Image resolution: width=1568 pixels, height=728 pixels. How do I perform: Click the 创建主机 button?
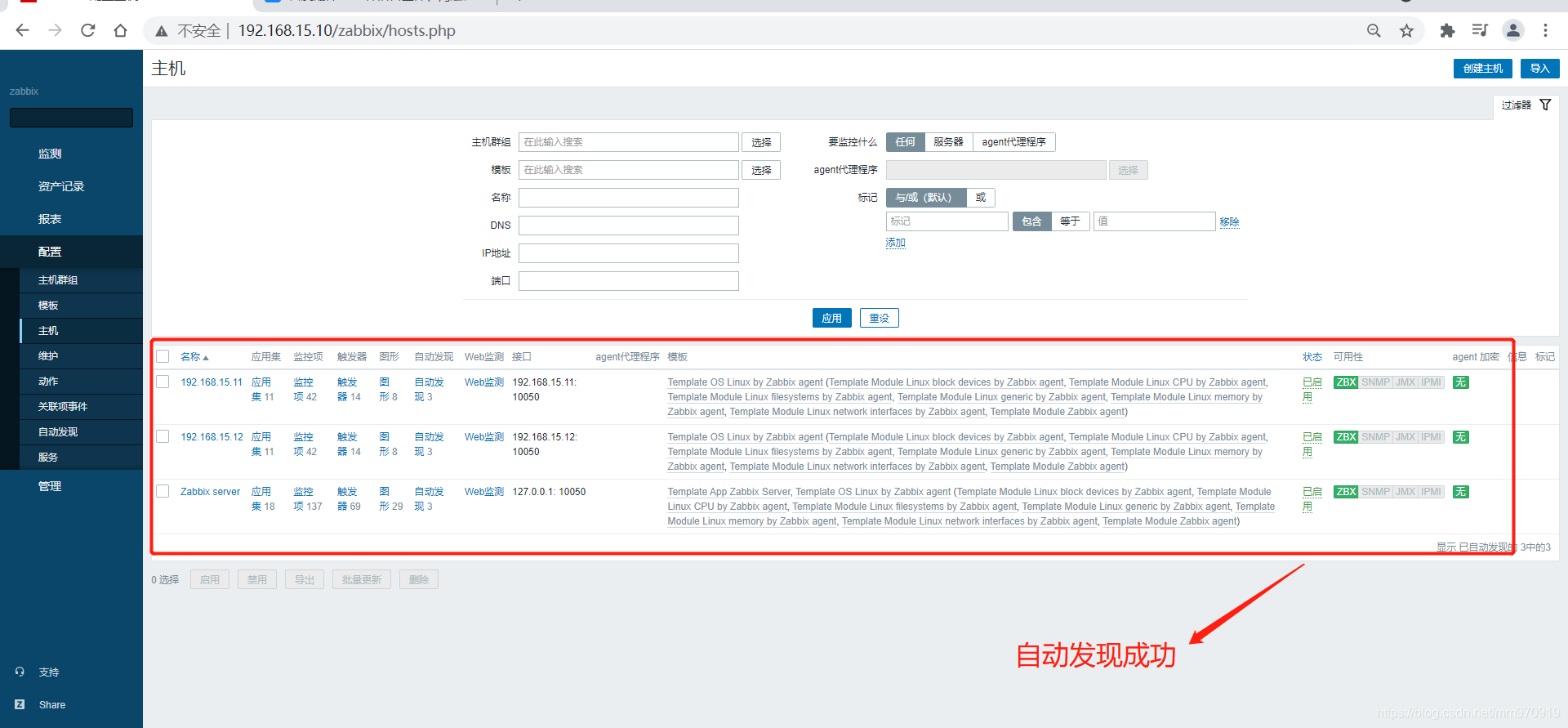tap(1483, 69)
